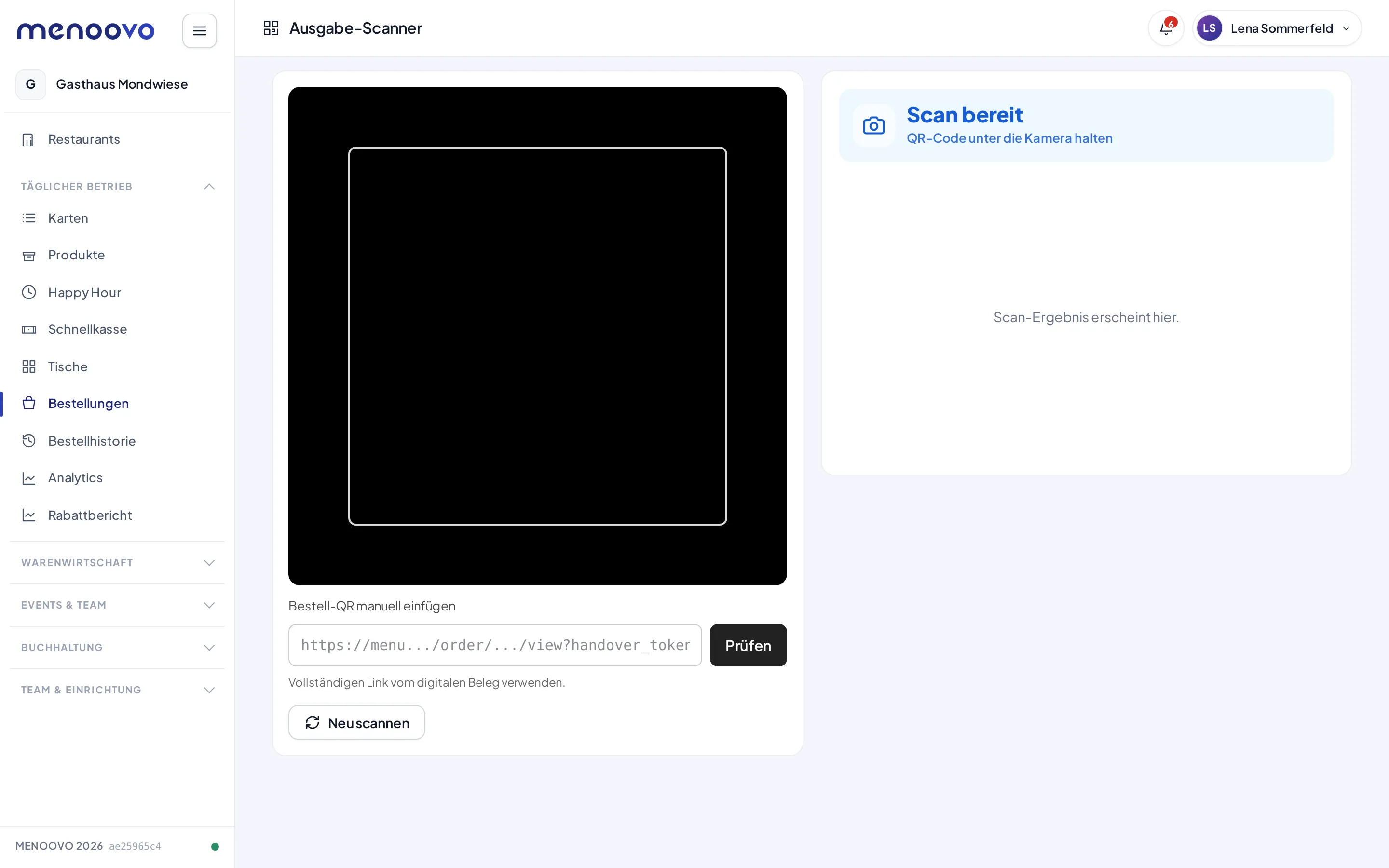Click the LS user avatar
This screenshot has width=1389, height=868.
[x=1209, y=28]
